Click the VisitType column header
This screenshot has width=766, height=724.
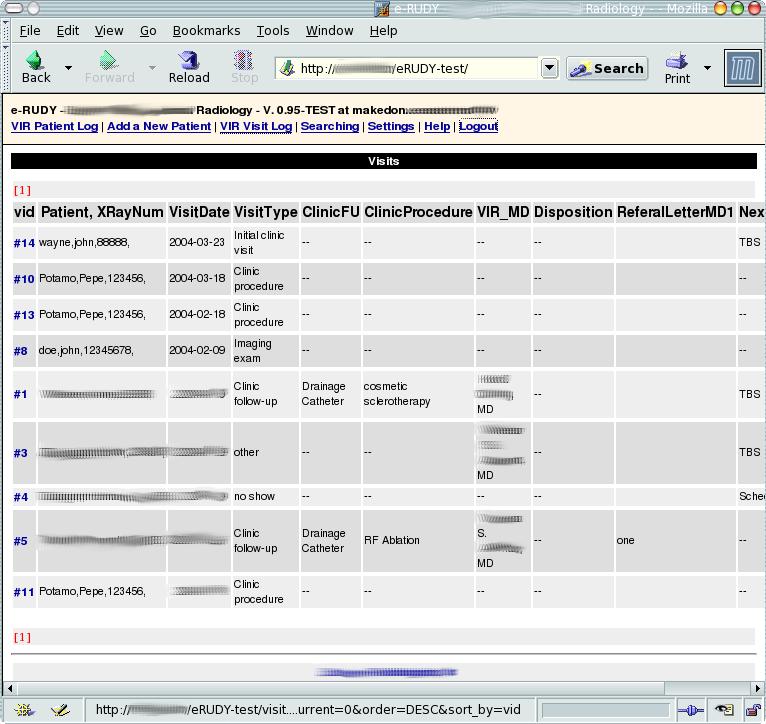(x=266, y=212)
